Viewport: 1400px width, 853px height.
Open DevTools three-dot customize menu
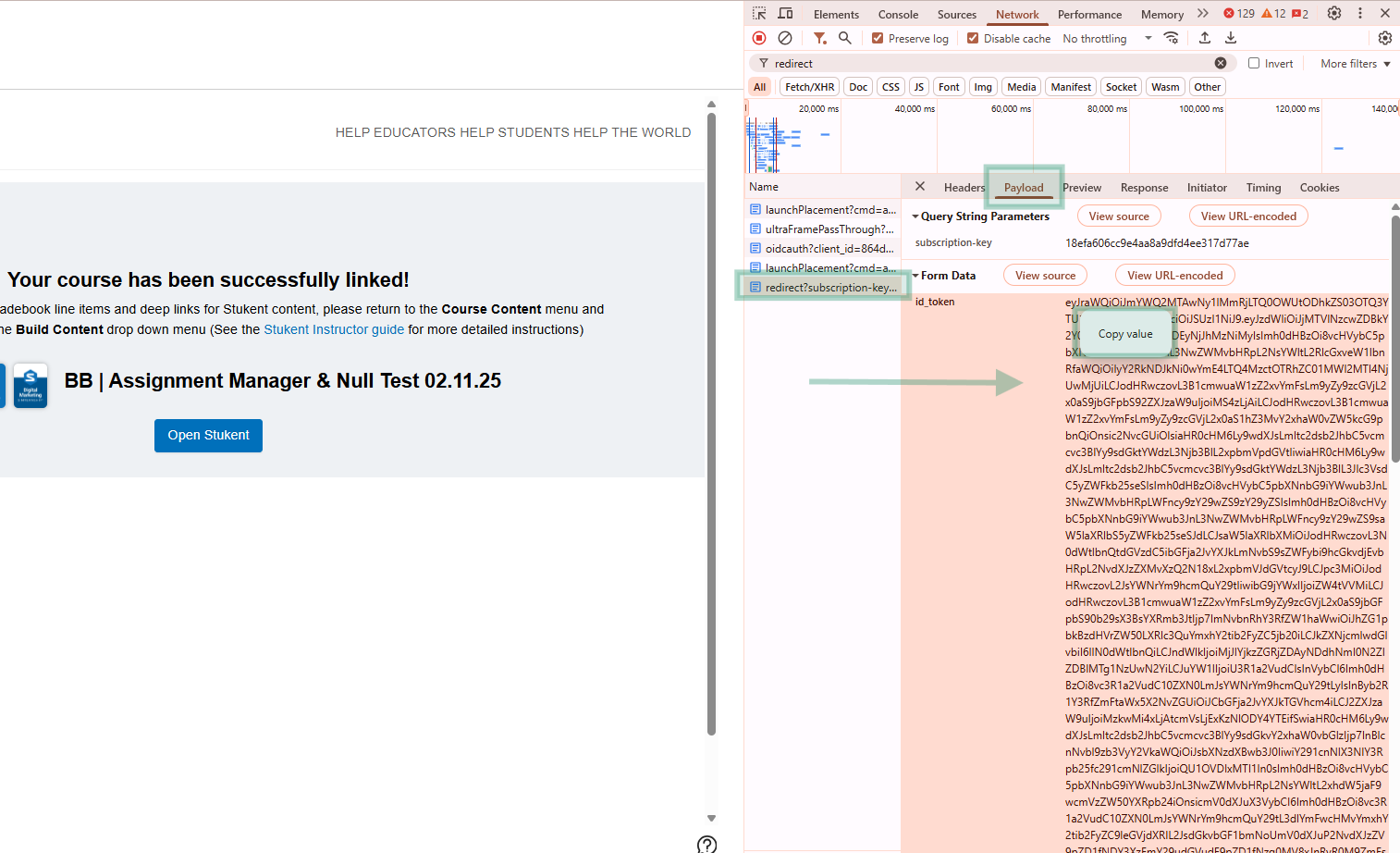(x=1359, y=13)
